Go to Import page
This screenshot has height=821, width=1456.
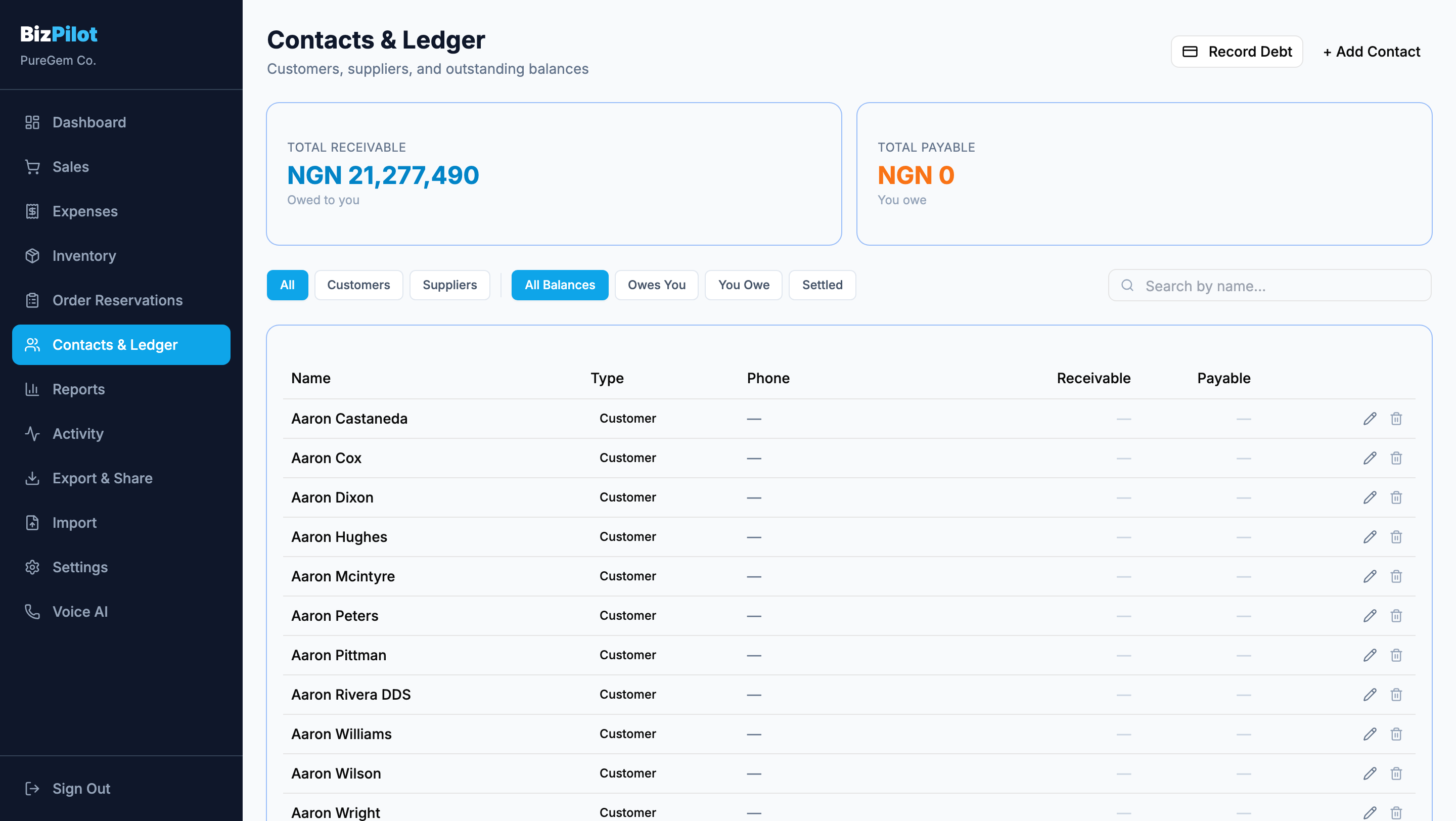121,523
